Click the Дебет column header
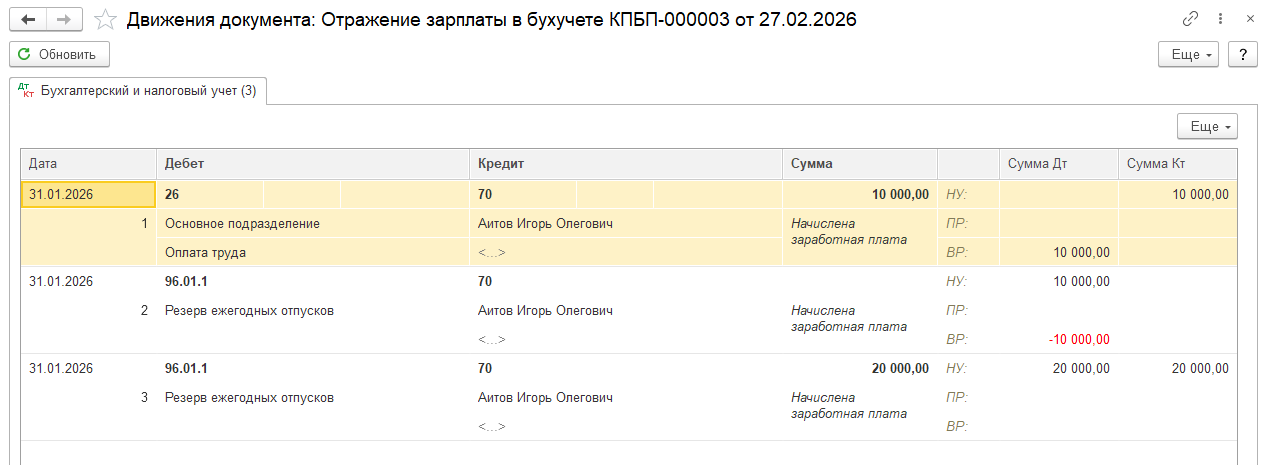The image size is (1268, 465). 312,163
